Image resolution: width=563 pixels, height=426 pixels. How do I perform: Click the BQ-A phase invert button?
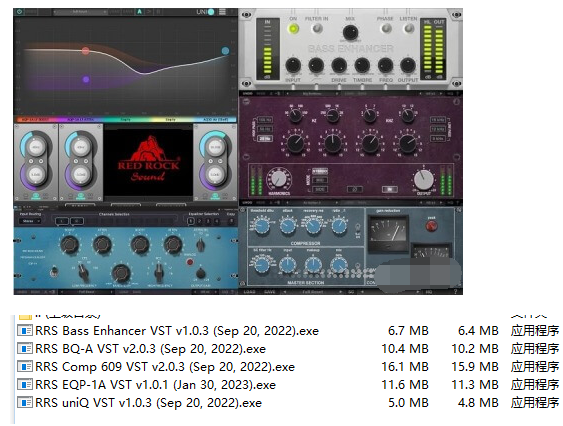pos(354,189)
